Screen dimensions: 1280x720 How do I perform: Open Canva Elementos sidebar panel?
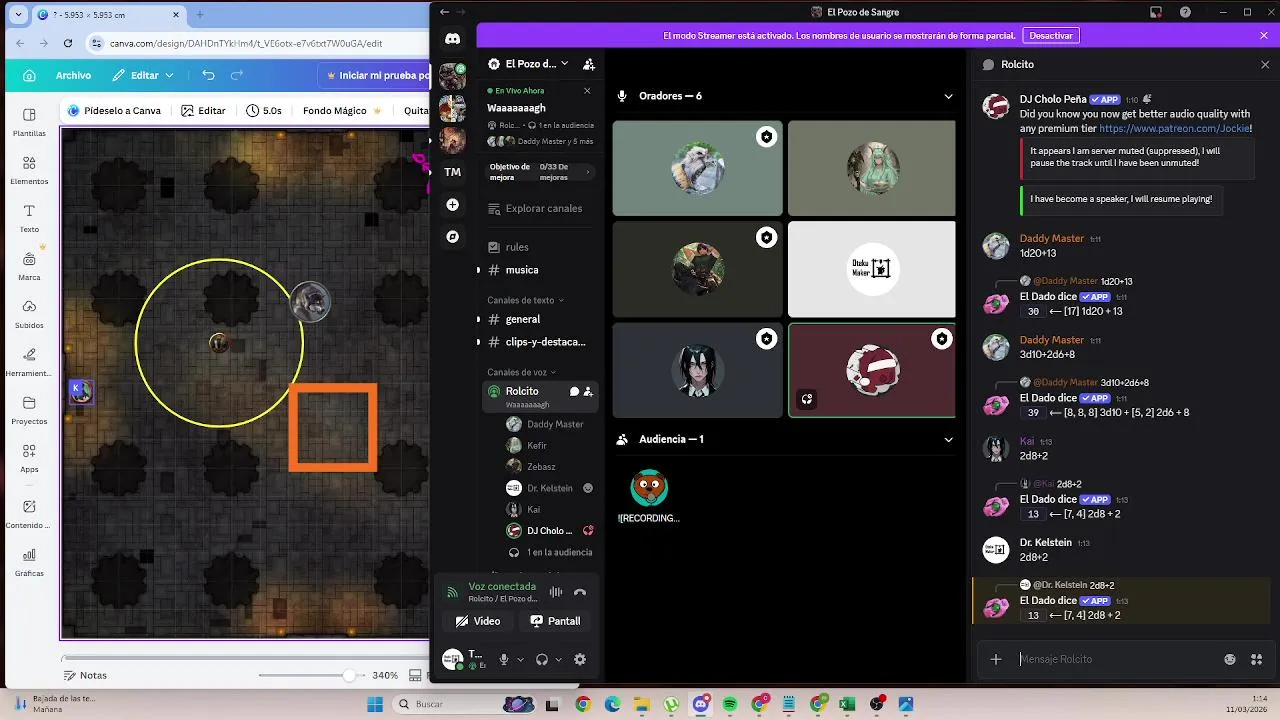29,170
